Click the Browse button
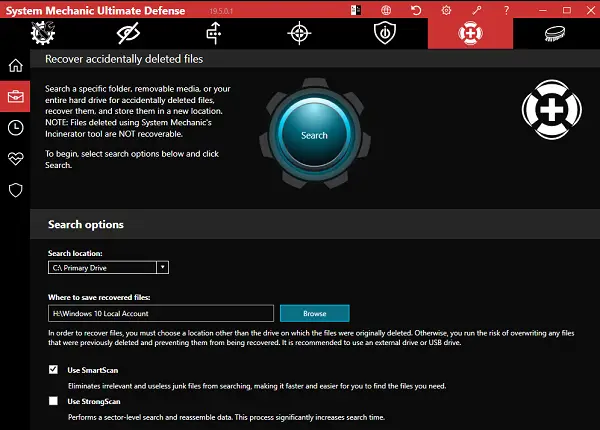Image resolution: width=600 pixels, height=430 pixels. [315, 313]
